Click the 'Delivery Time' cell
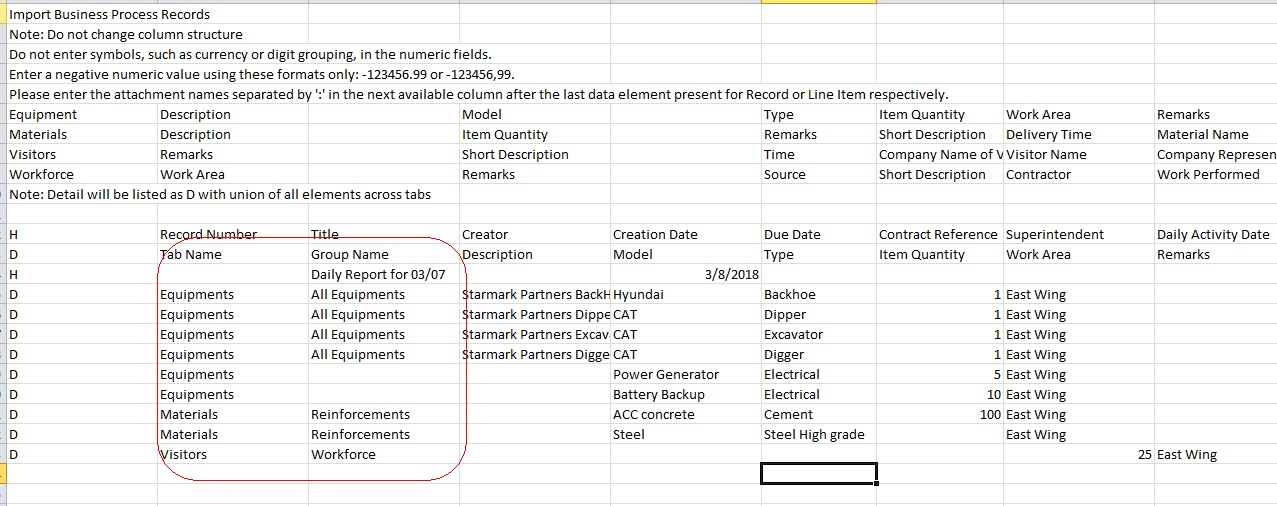 pyautogui.click(x=1079, y=134)
